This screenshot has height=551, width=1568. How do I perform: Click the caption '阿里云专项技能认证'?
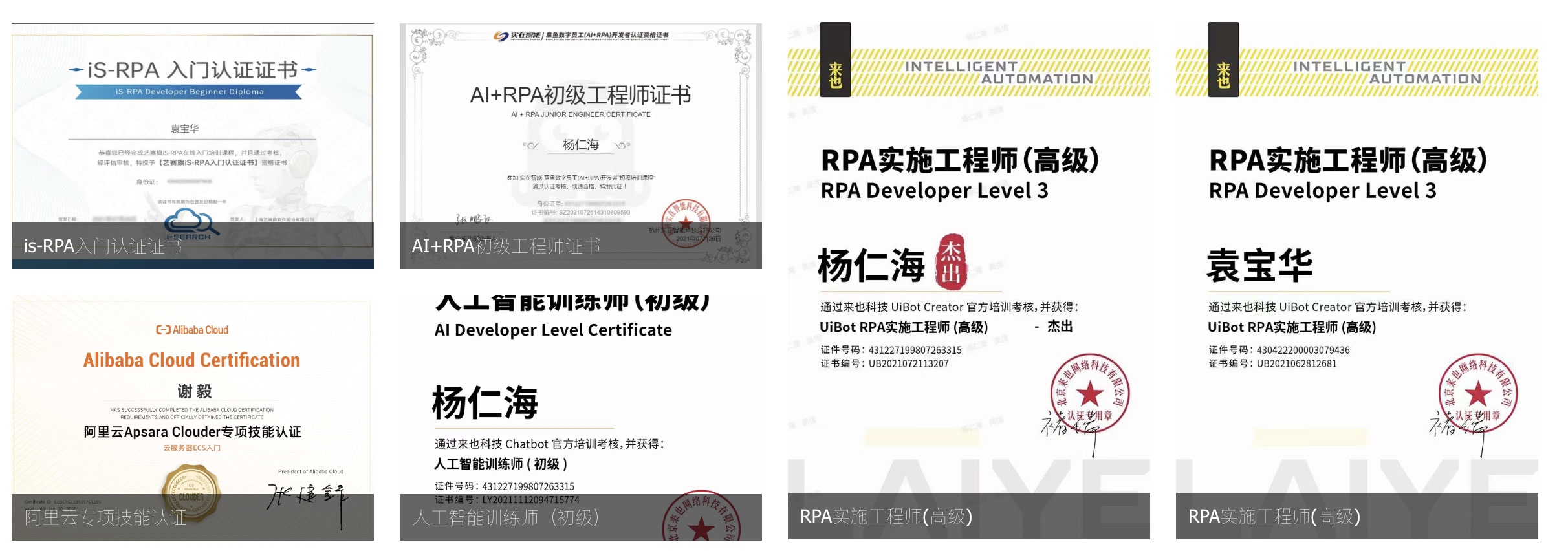coord(105,517)
